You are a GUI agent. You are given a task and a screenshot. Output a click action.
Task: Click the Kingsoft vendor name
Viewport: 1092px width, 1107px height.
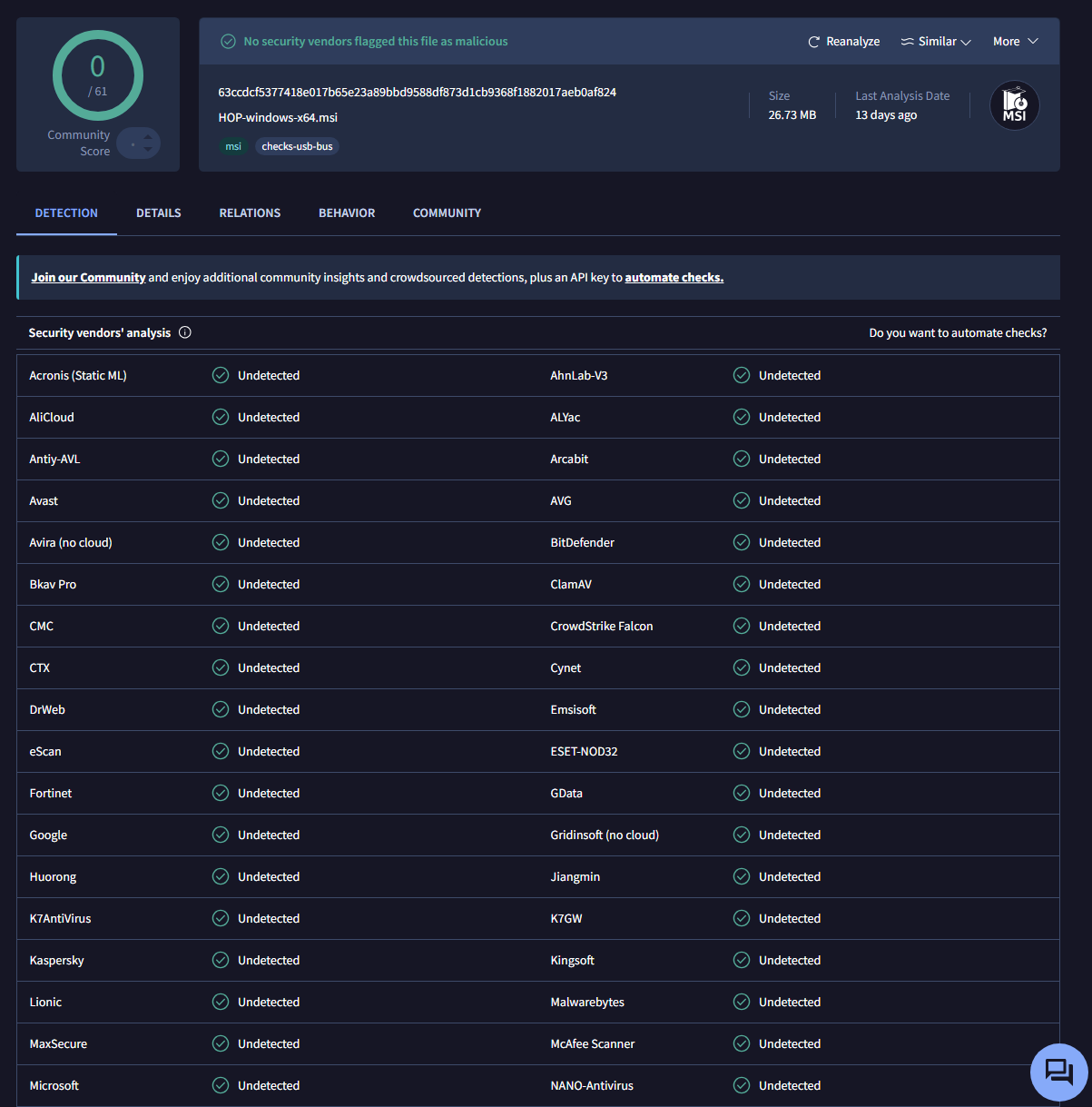coord(573,961)
